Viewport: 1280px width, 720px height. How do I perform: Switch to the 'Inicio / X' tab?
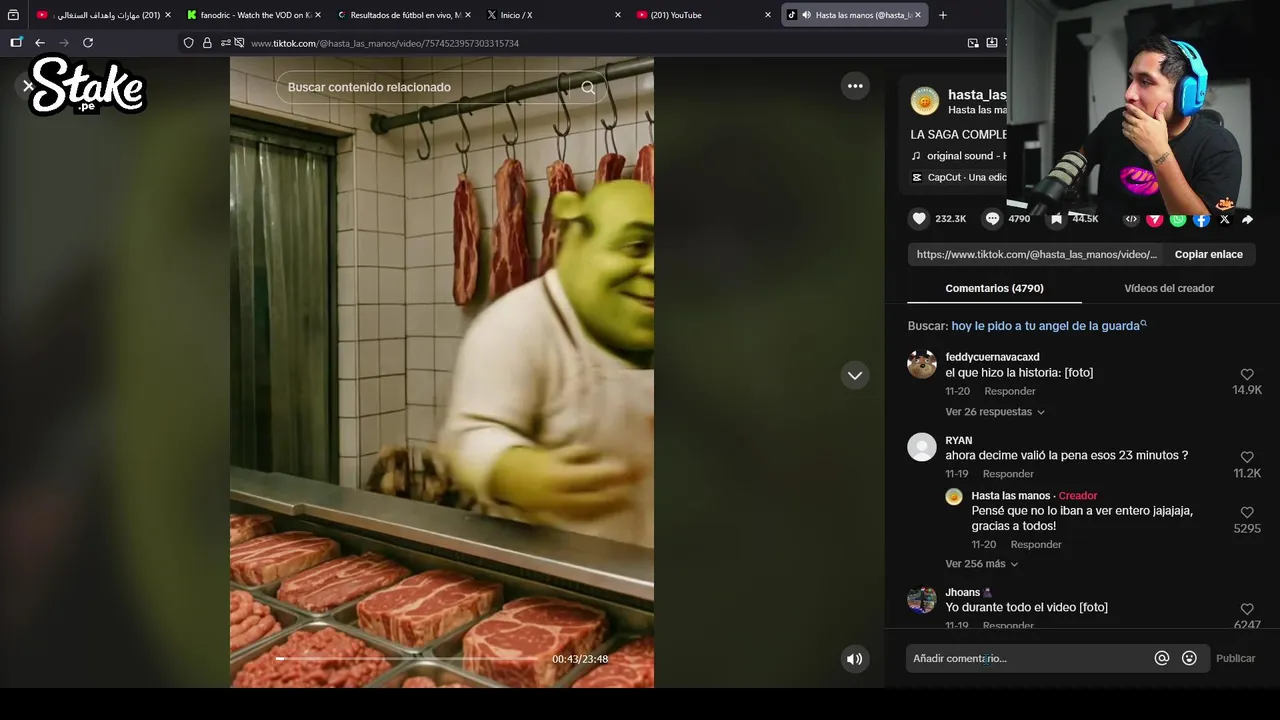[553, 15]
